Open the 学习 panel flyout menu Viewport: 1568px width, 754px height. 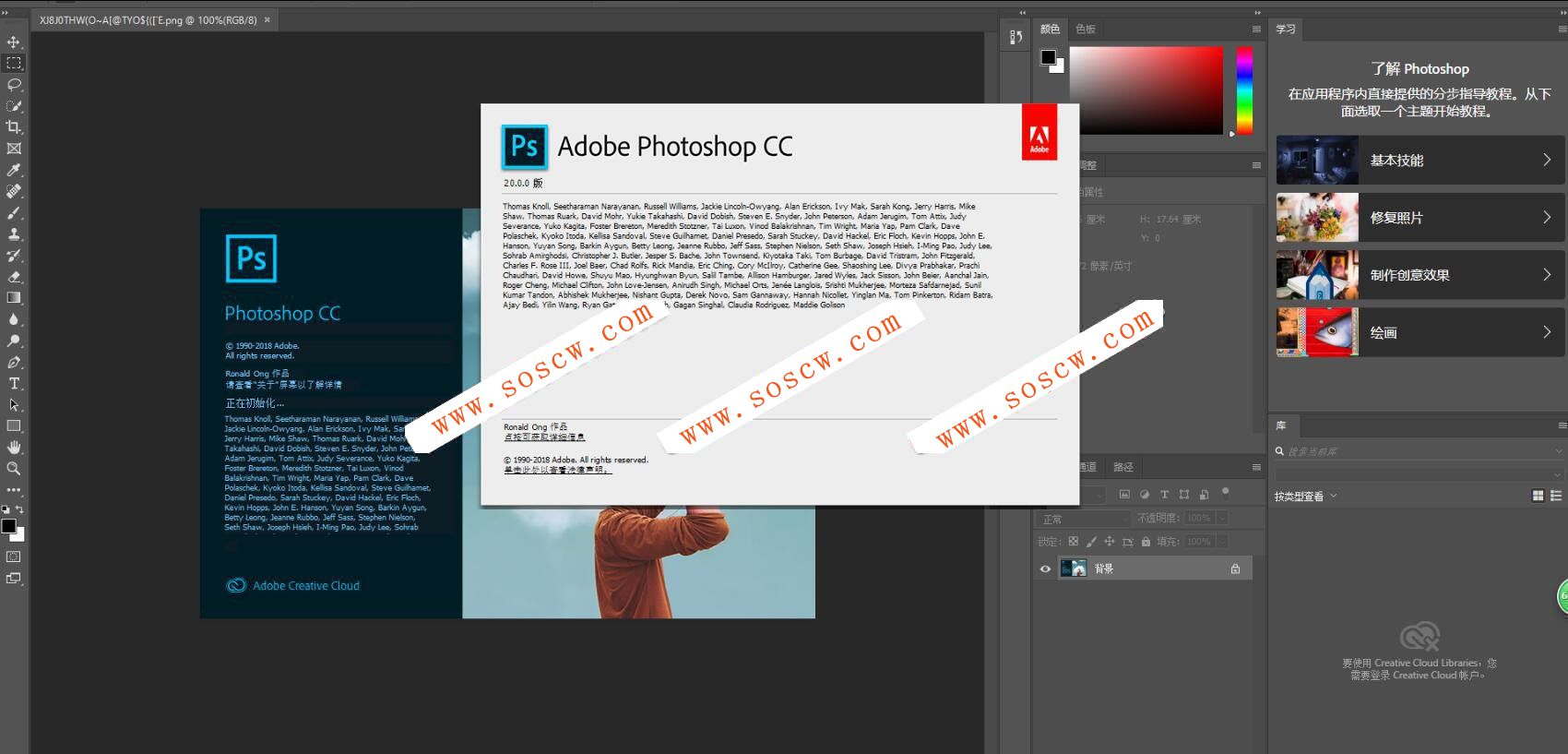(x=1562, y=30)
